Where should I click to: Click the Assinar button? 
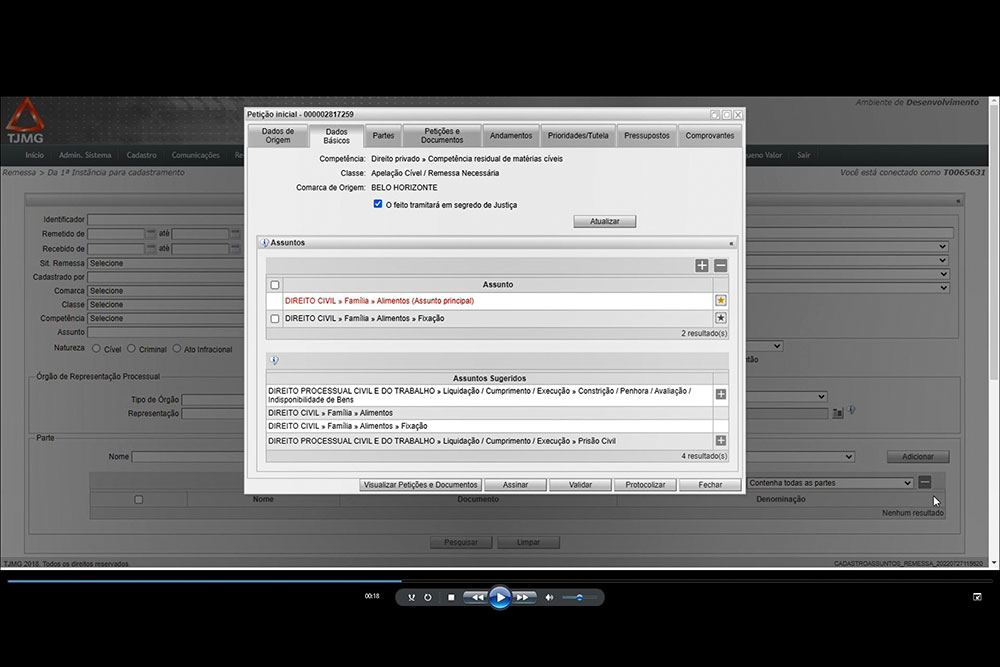click(x=515, y=485)
